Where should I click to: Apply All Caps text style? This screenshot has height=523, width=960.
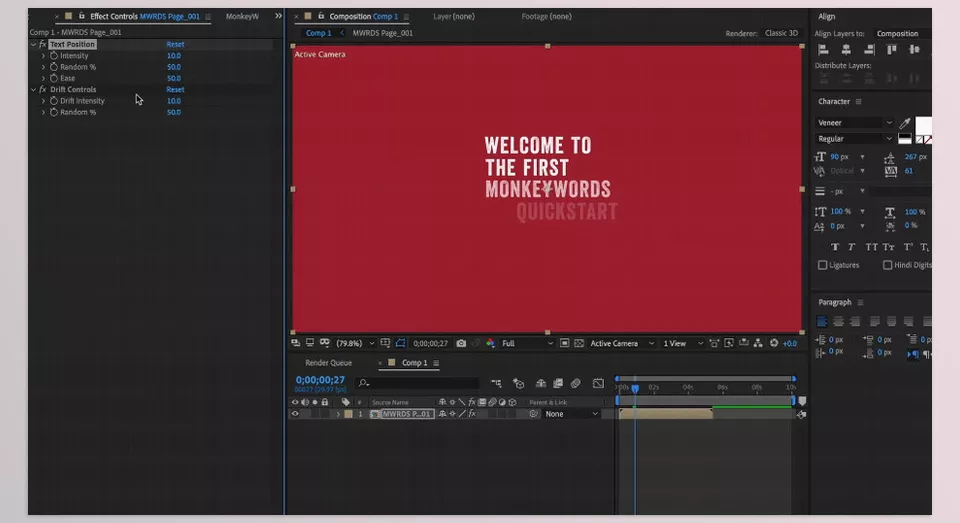pyautogui.click(x=871, y=247)
